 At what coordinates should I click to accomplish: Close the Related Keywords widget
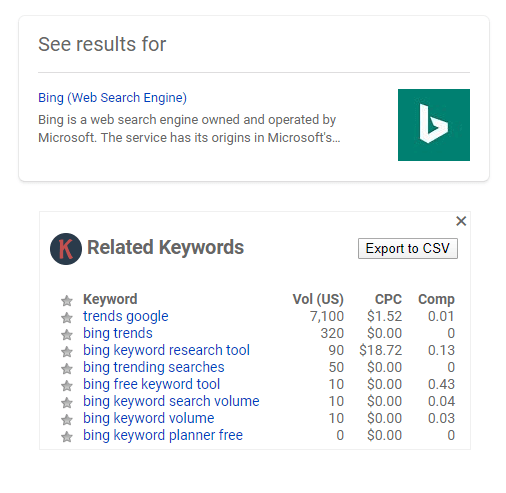(x=461, y=221)
